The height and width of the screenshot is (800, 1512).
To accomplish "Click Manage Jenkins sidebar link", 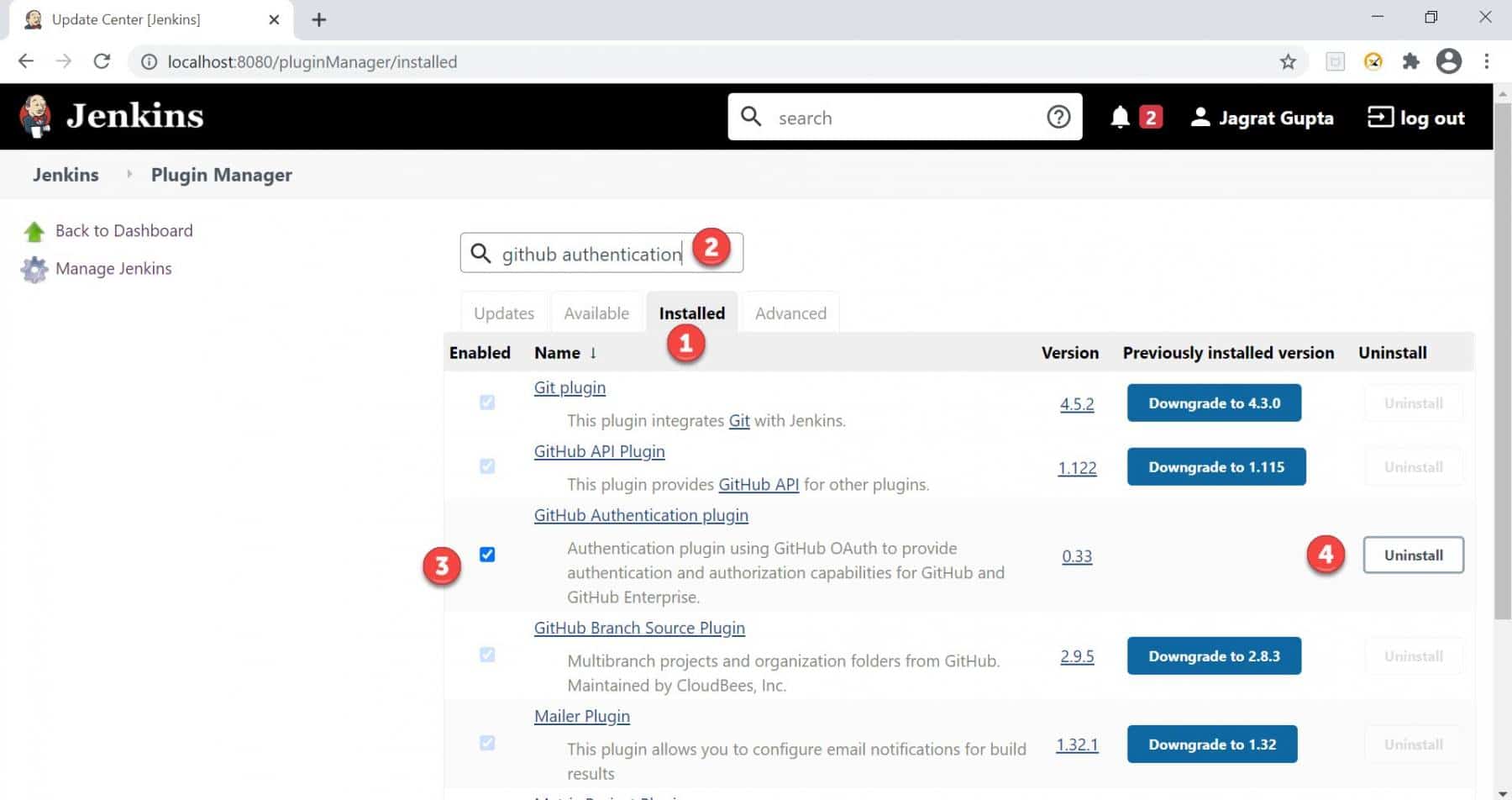I will tap(113, 269).
